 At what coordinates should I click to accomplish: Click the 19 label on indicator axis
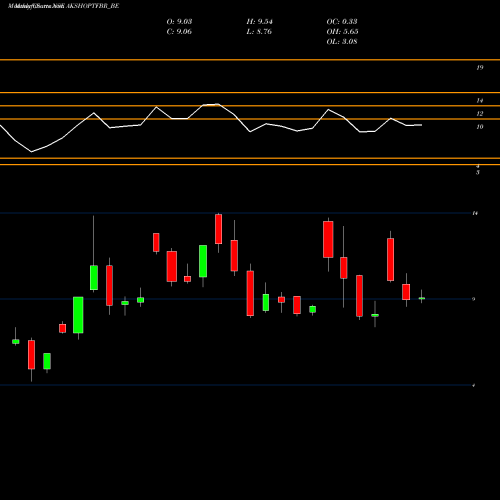pos(480,68)
